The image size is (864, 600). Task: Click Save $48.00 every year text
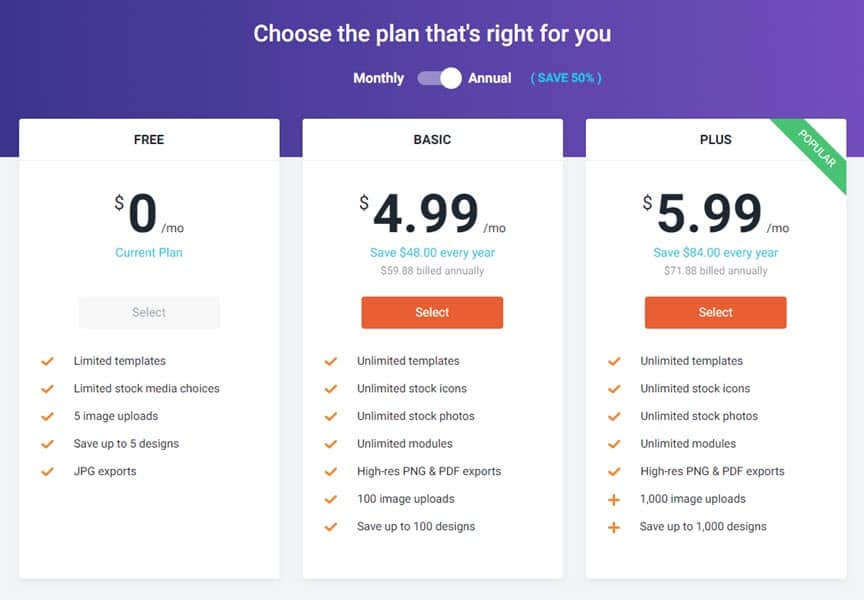[x=432, y=252]
